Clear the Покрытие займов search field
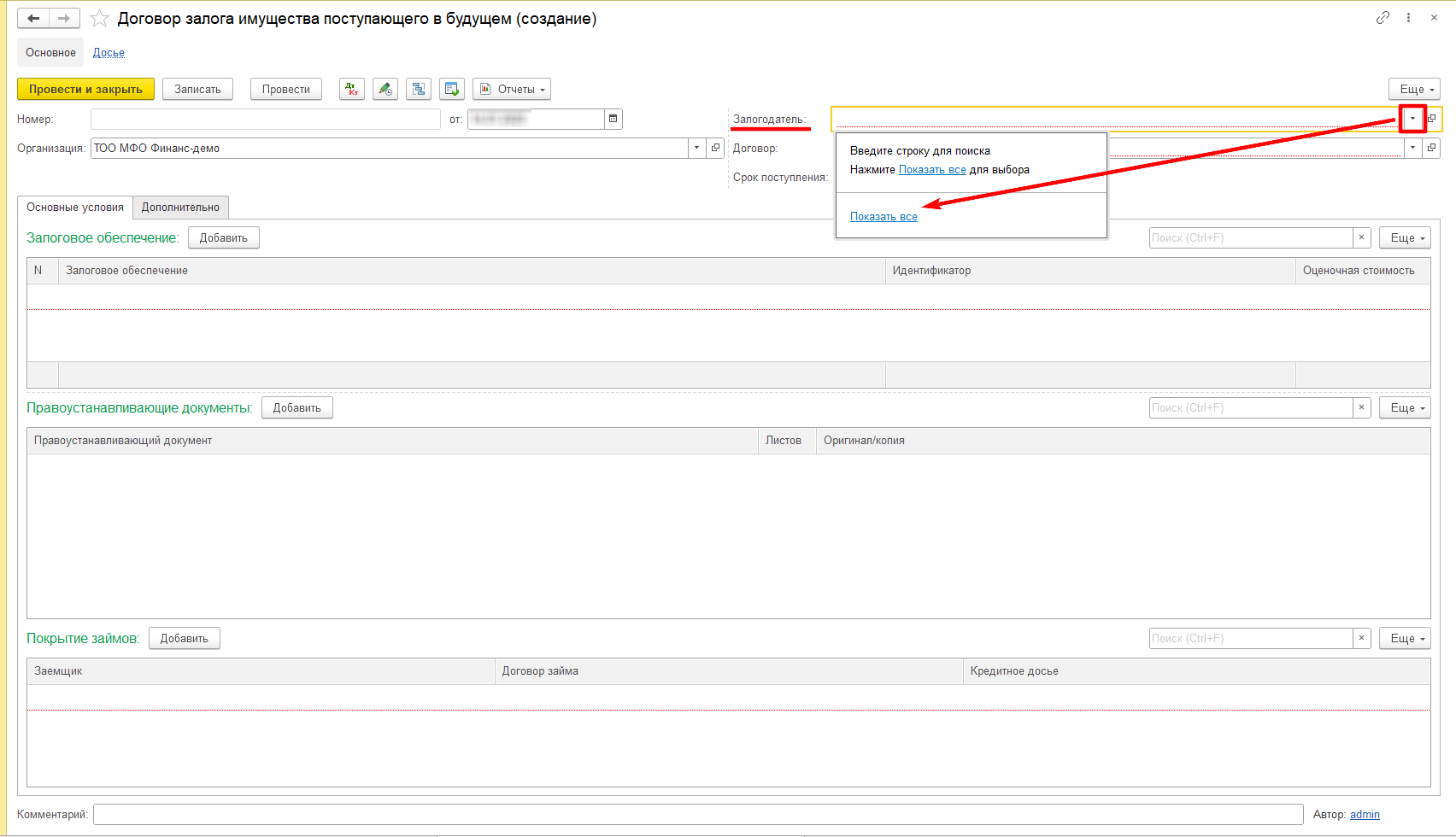The width and height of the screenshot is (1456, 837). point(1362,638)
